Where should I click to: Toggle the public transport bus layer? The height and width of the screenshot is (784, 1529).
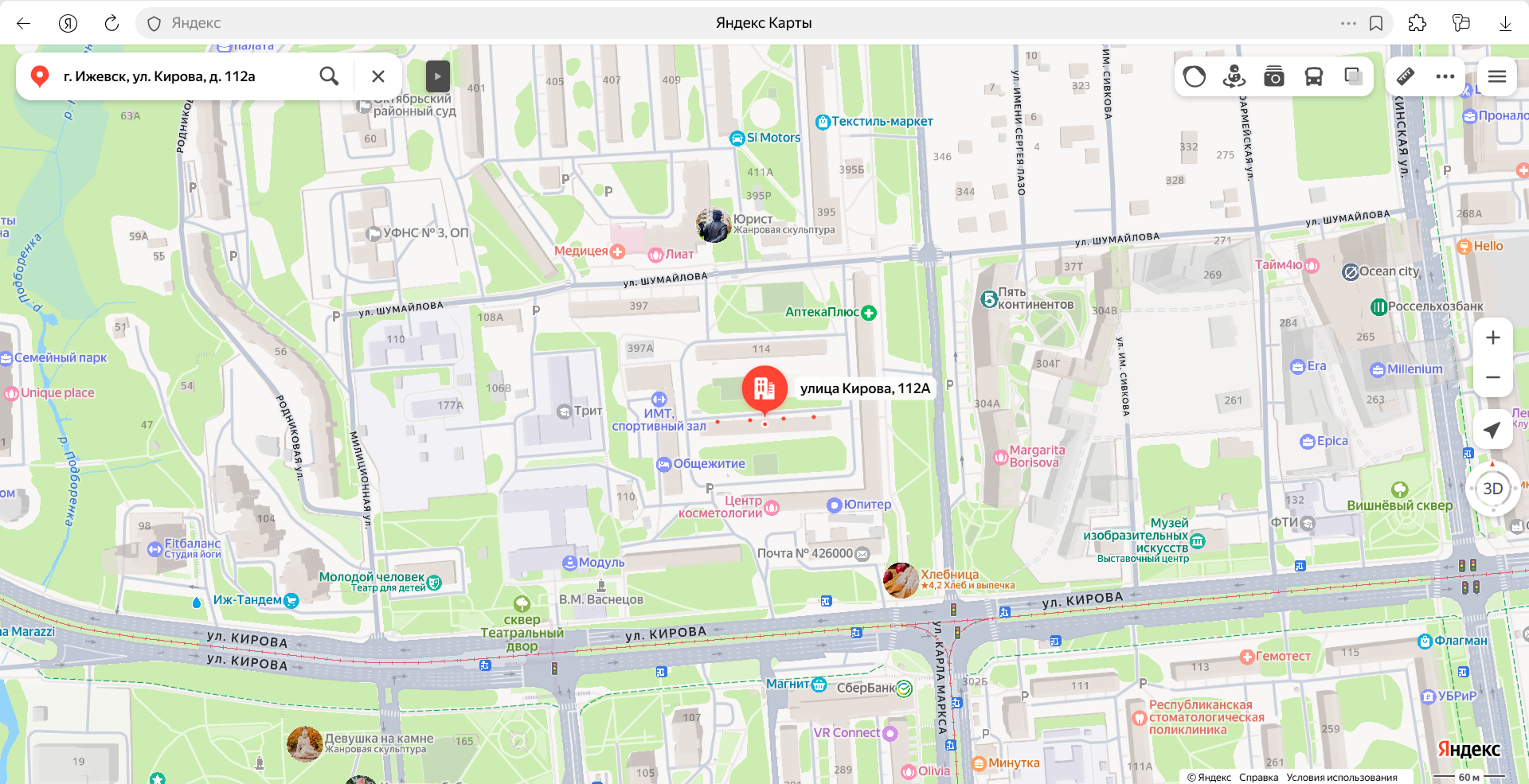point(1314,76)
